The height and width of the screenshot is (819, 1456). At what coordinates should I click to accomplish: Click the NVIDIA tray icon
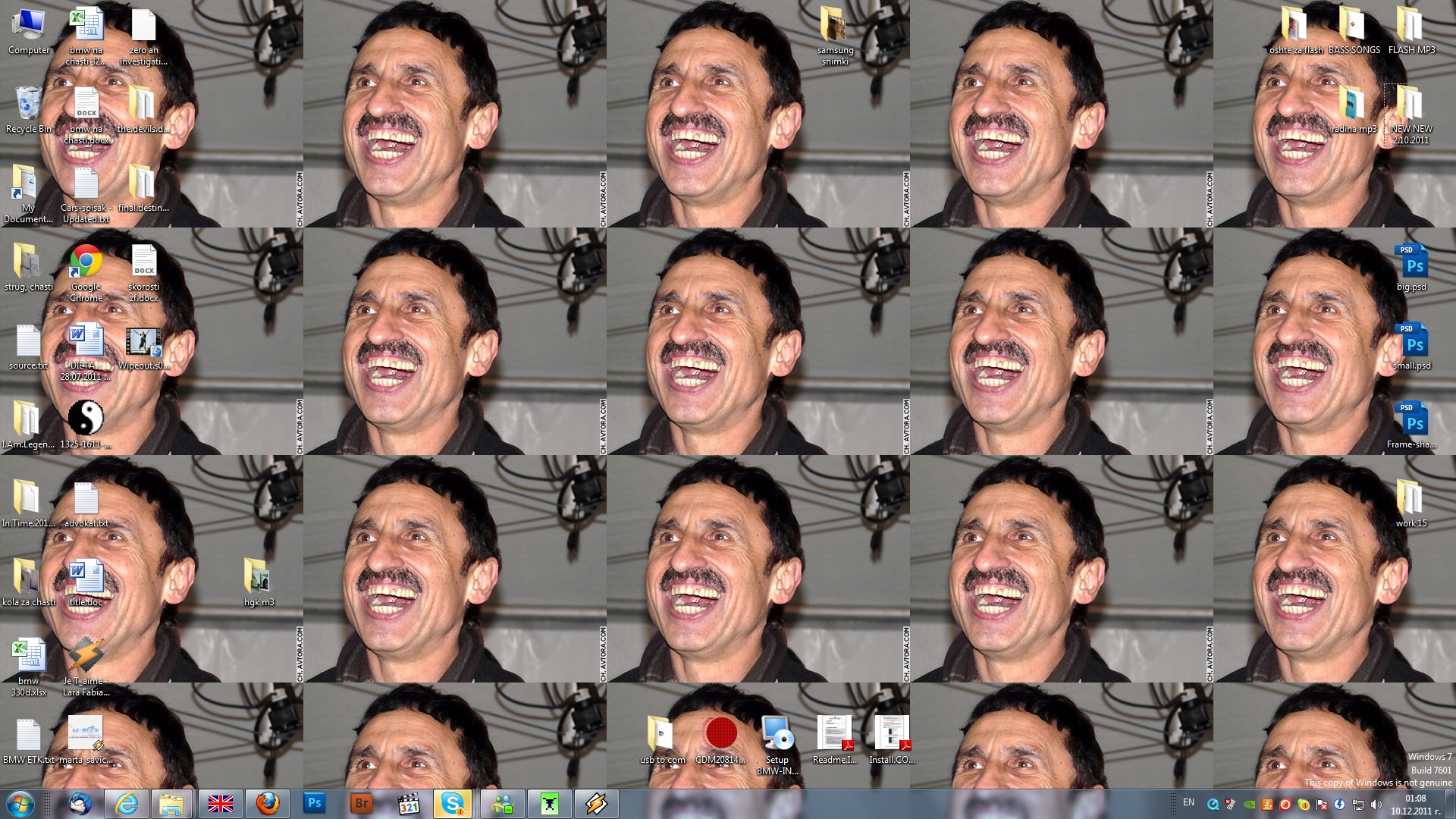click(x=1249, y=805)
